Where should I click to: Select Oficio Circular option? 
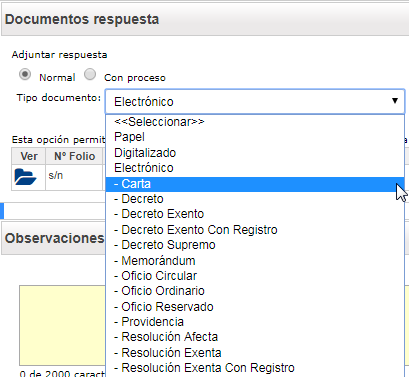pos(255,276)
